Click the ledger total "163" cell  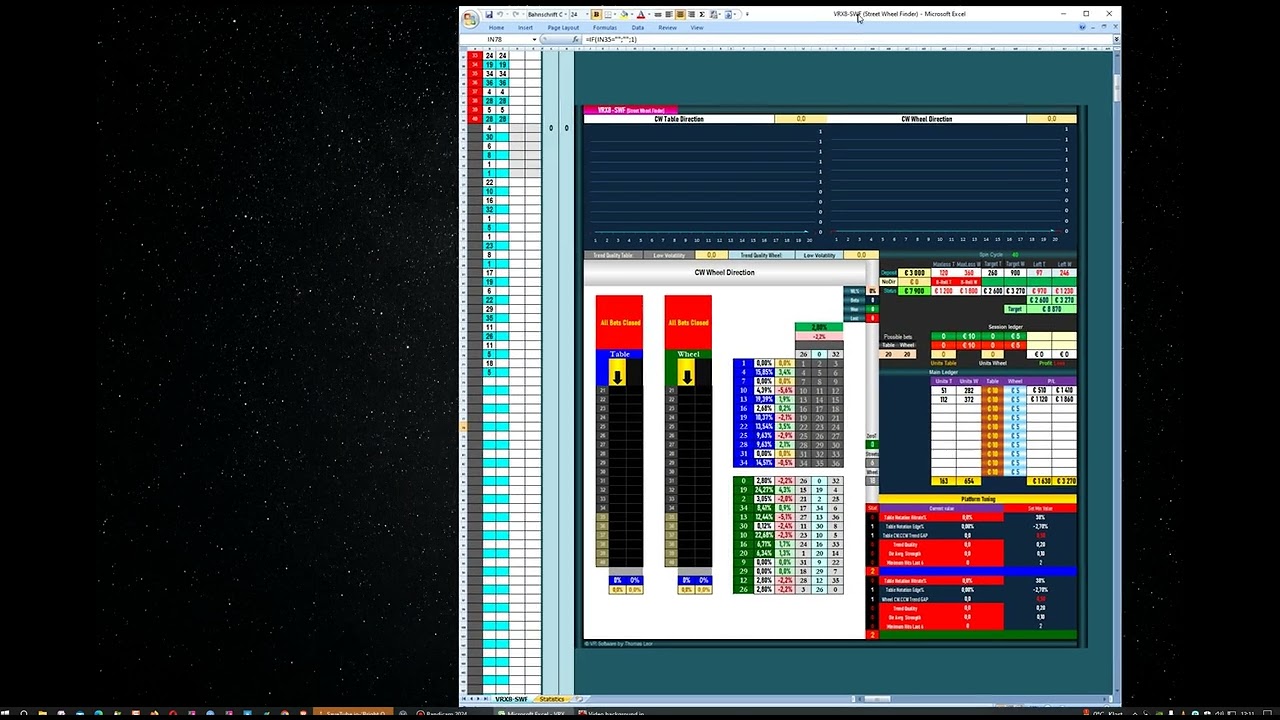tap(943, 481)
